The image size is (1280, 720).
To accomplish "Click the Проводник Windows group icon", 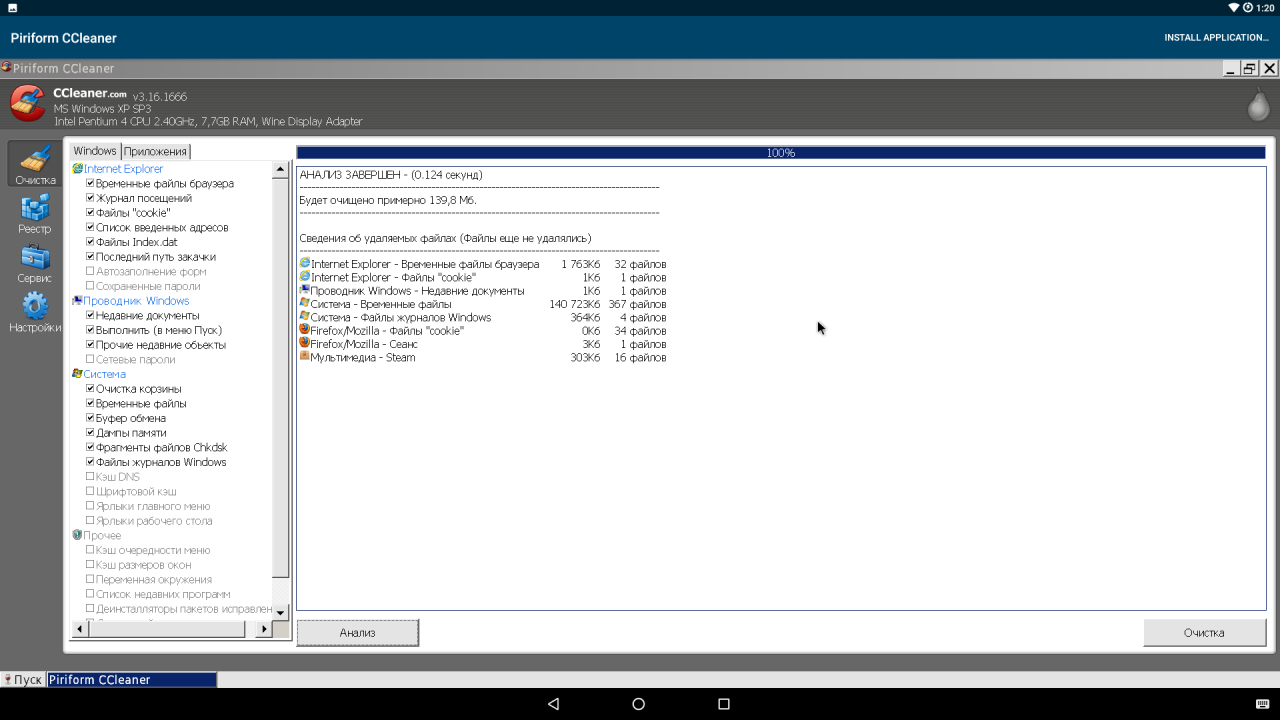I will [x=77, y=301].
